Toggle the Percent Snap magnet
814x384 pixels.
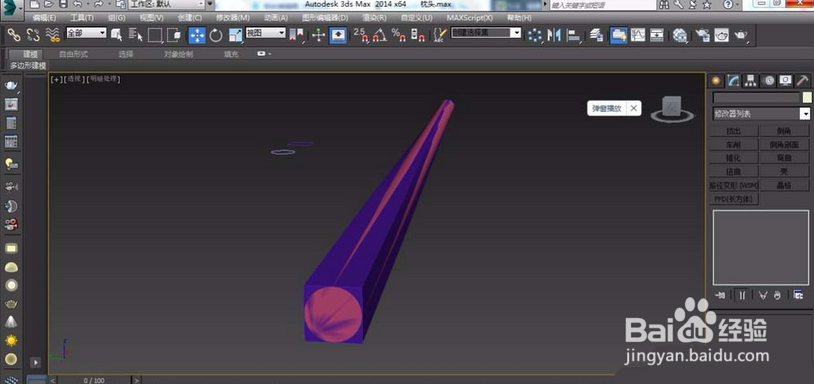coord(399,35)
